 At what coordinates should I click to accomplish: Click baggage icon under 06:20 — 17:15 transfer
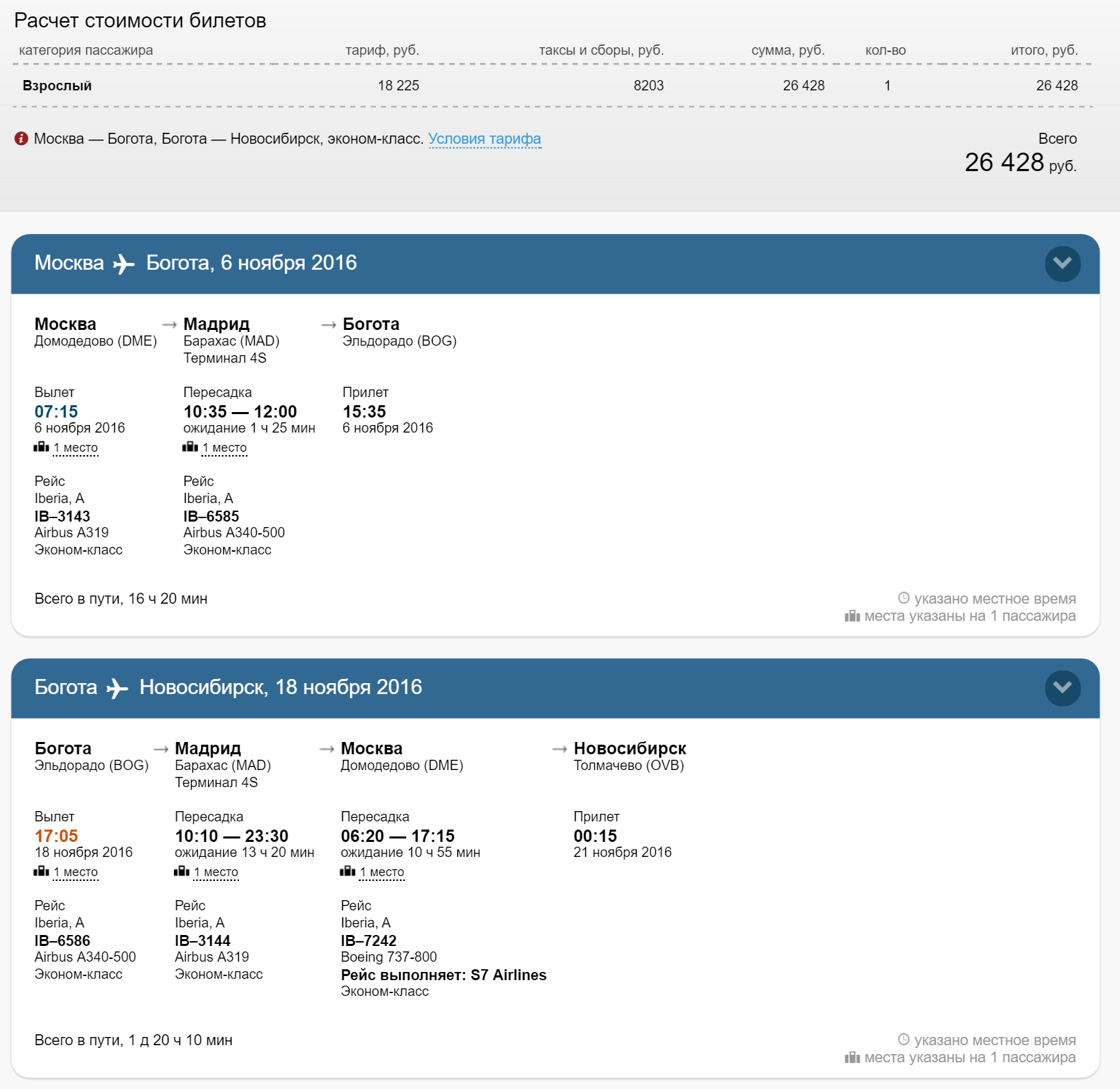(348, 871)
